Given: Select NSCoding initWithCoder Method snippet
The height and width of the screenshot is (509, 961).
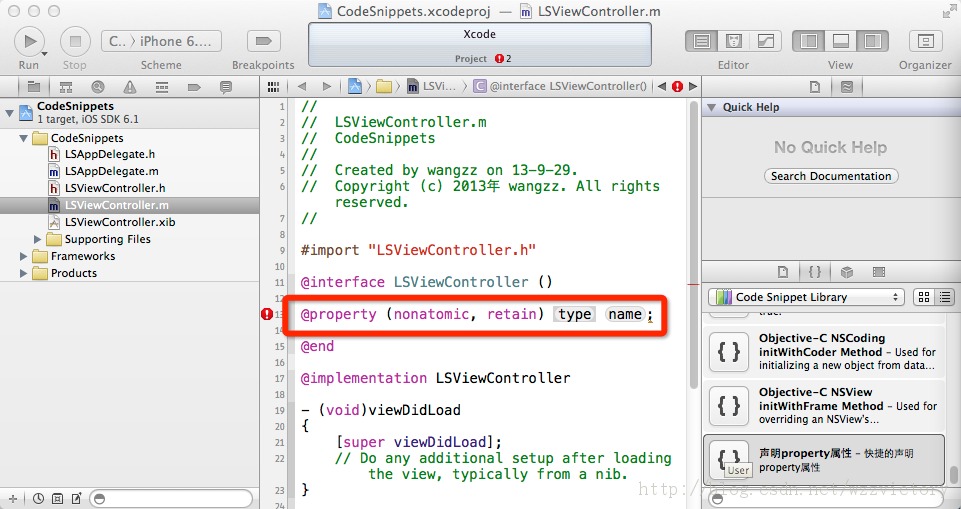Looking at the screenshot, I should tap(824, 352).
